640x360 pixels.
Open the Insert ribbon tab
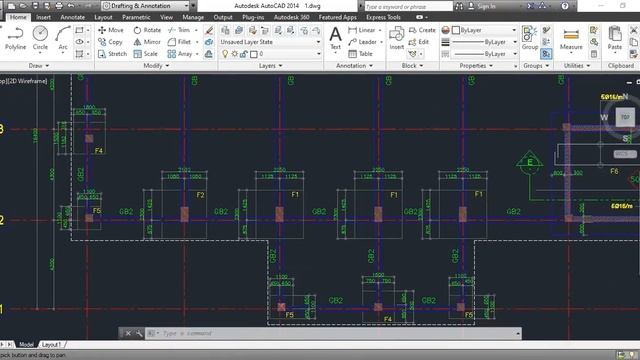[43, 17]
